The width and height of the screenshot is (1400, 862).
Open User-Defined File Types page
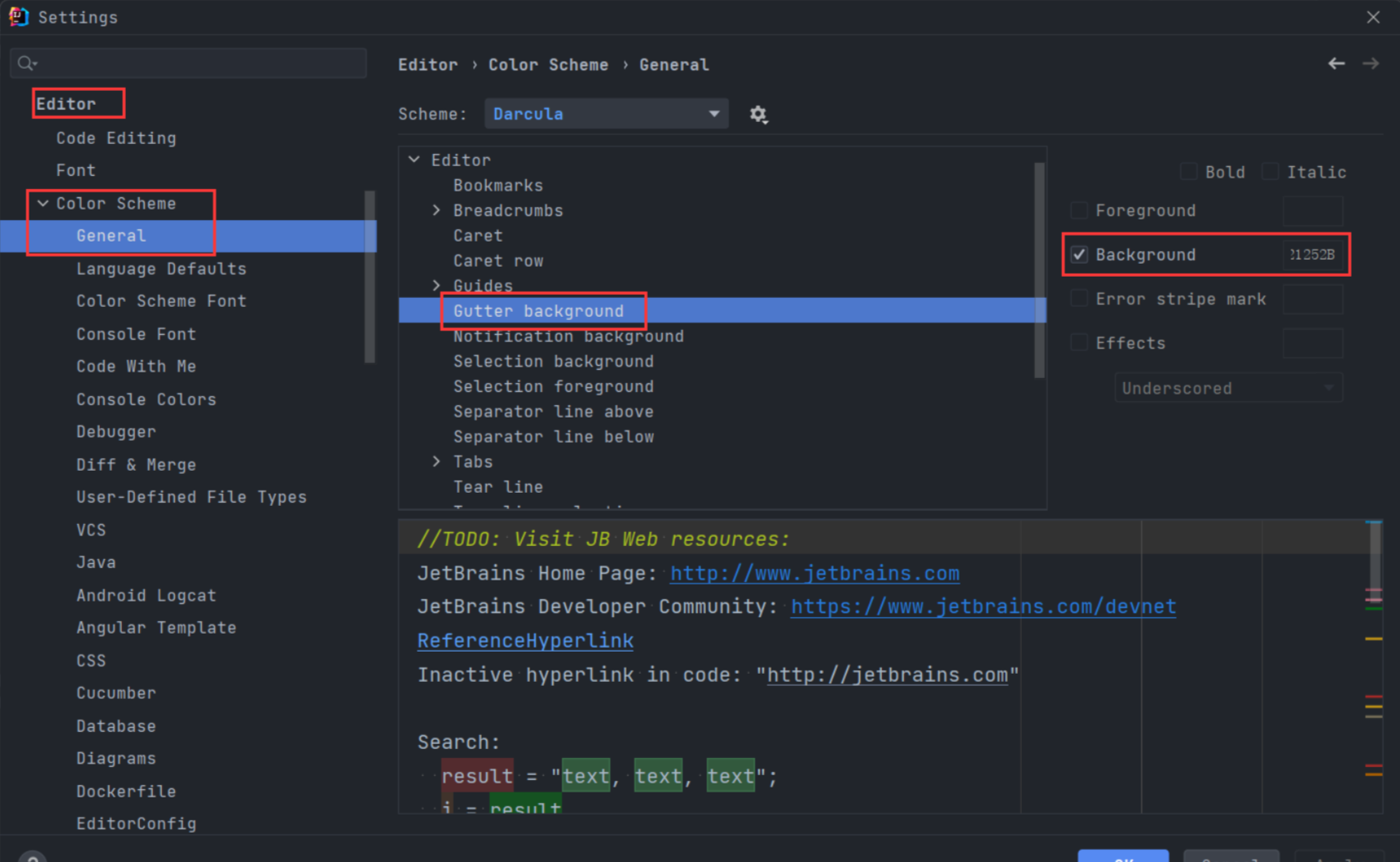point(191,497)
